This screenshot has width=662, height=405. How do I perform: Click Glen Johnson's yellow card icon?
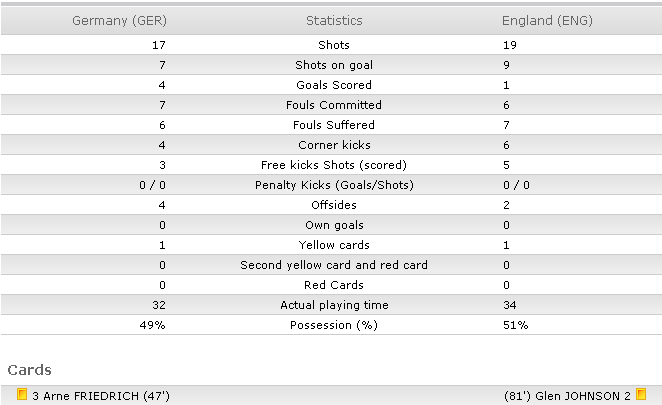(641, 394)
